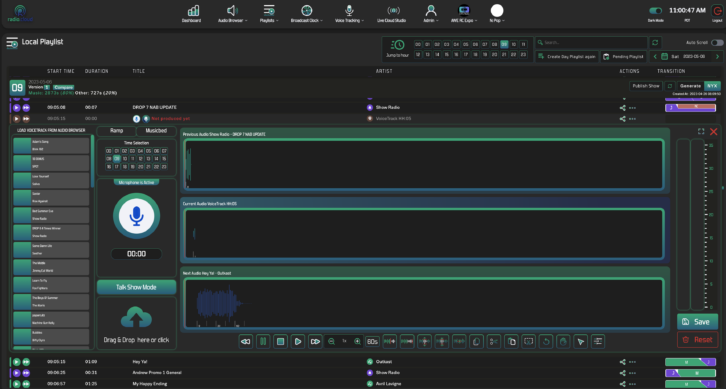The height and width of the screenshot is (389, 726).
Task: Click the paste icon in editor toolbar
Action: (x=511, y=342)
